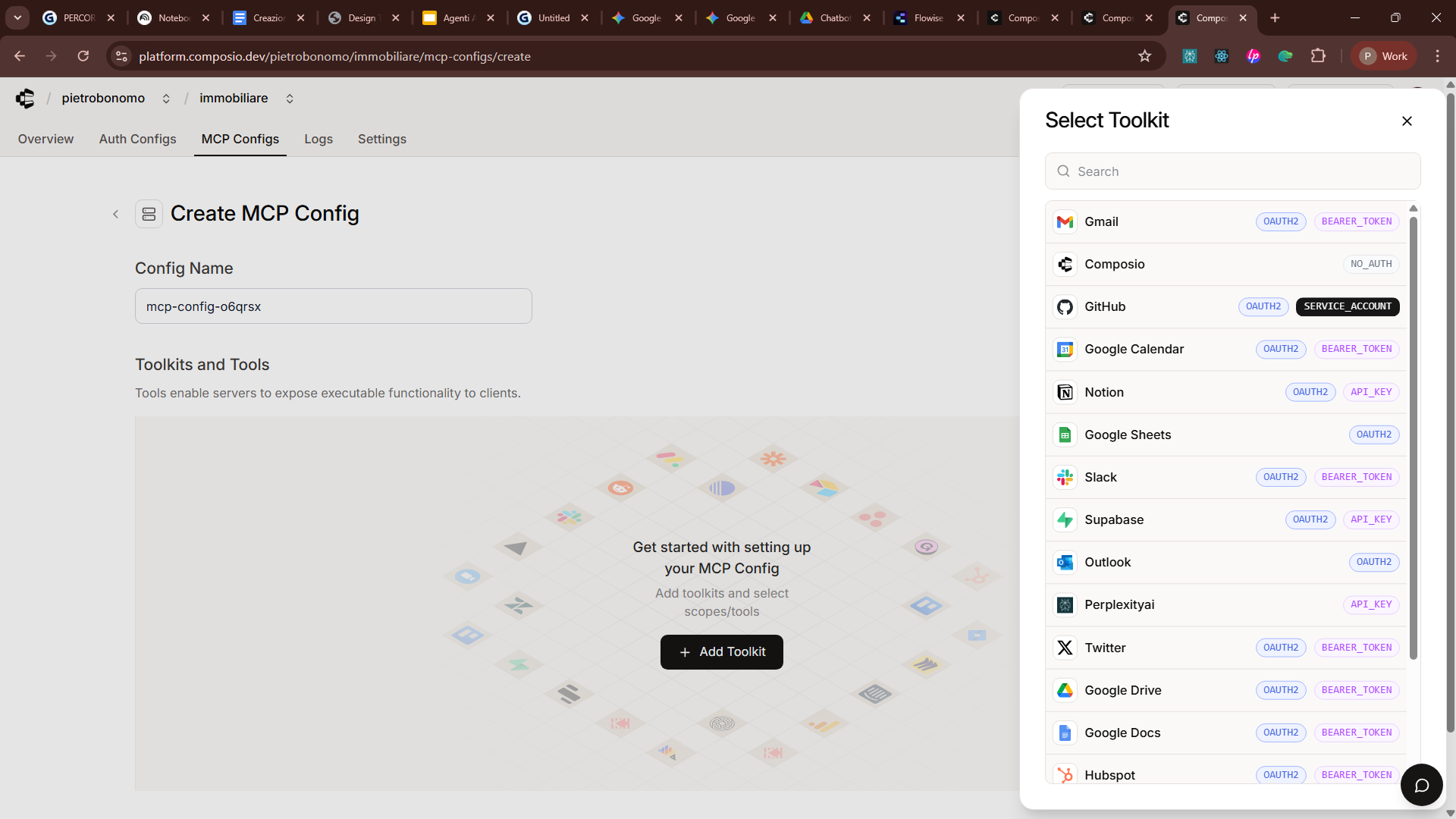This screenshot has width=1456, height=819.
Task: Choose the Supabase toolkit icon
Action: click(1065, 519)
